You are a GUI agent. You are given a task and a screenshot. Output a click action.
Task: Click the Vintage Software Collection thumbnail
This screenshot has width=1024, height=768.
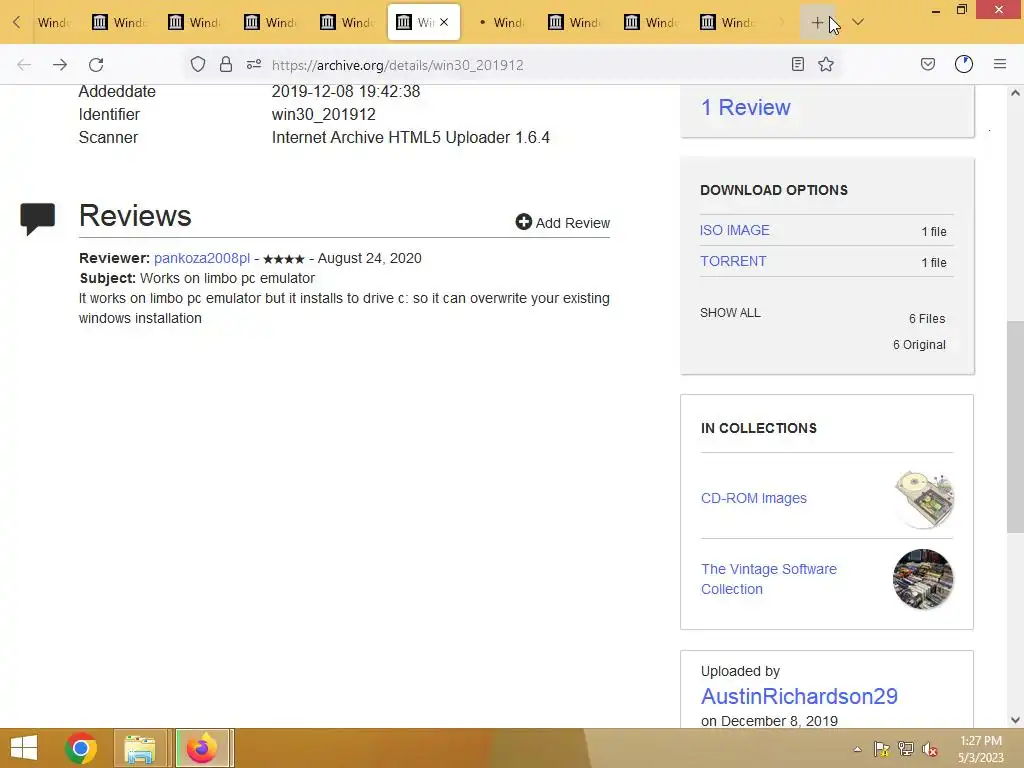coord(923,579)
